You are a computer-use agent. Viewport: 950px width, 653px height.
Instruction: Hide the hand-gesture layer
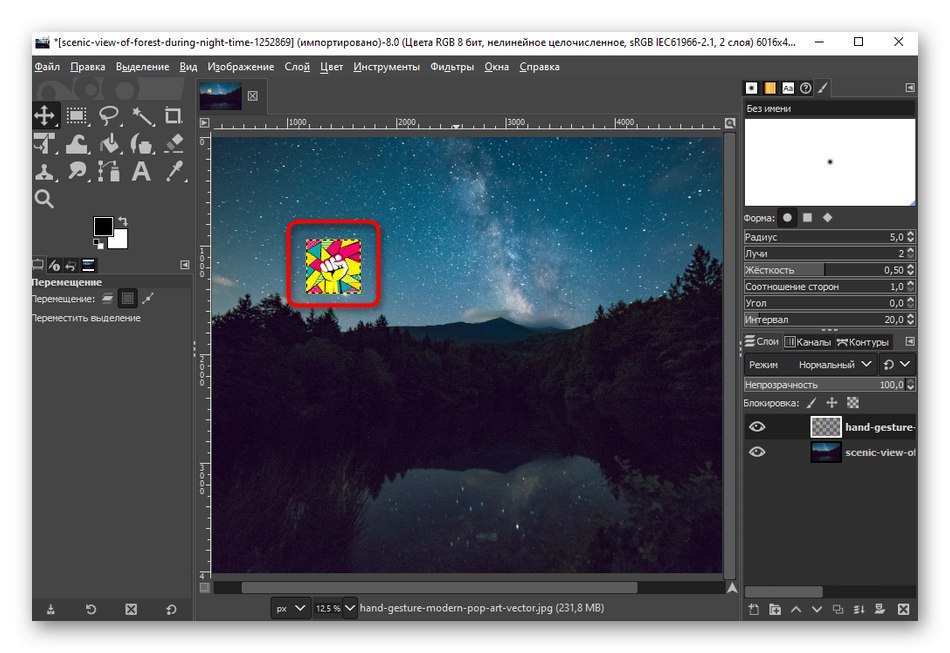757,426
